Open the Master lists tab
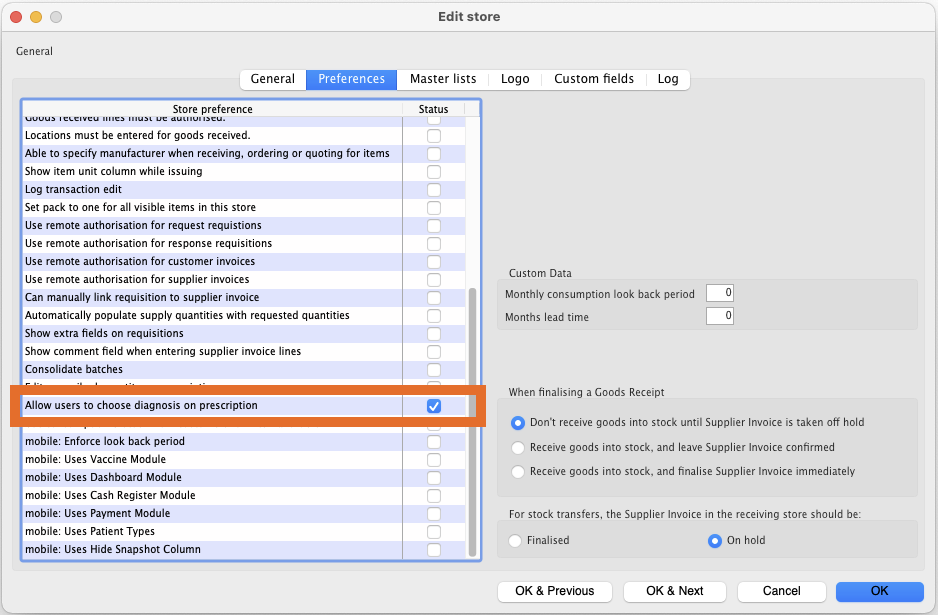938x615 pixels. click(x=443, y=79)
